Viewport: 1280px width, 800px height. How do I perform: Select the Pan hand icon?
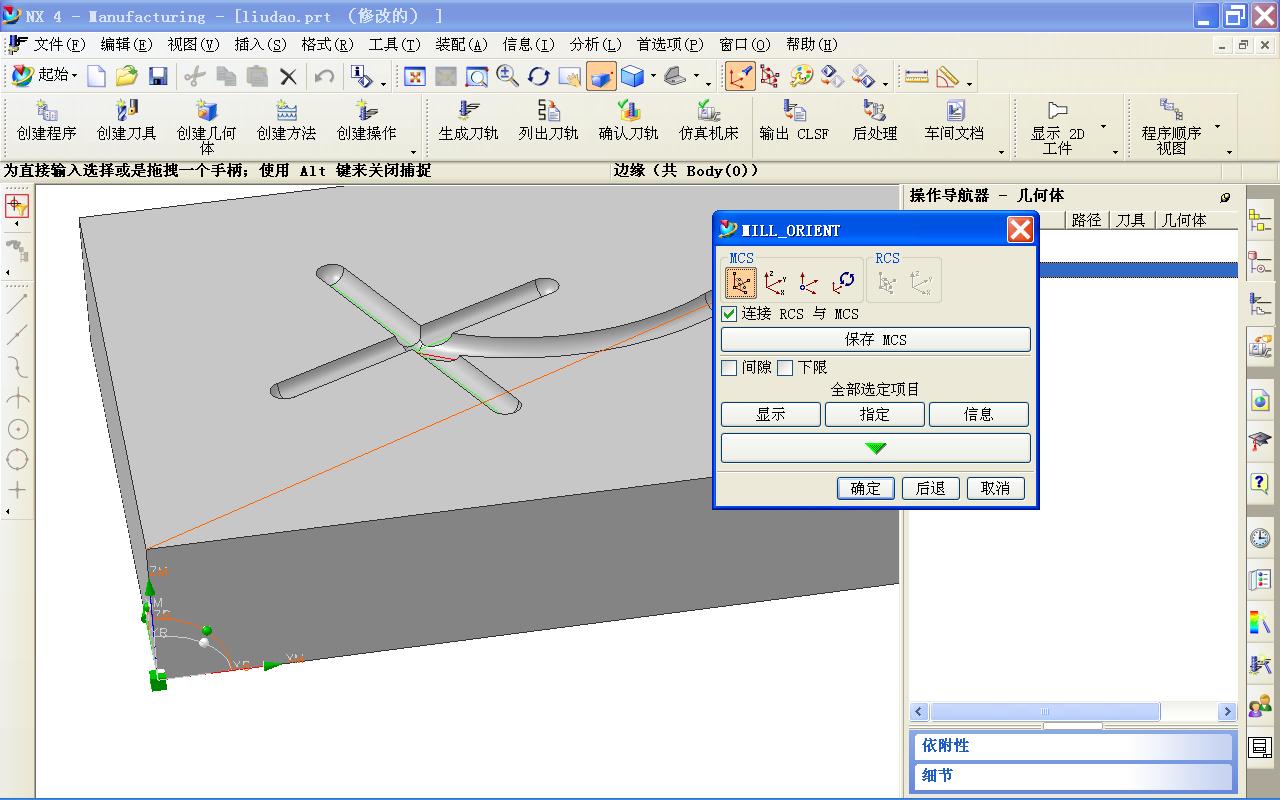click(569, 76)
